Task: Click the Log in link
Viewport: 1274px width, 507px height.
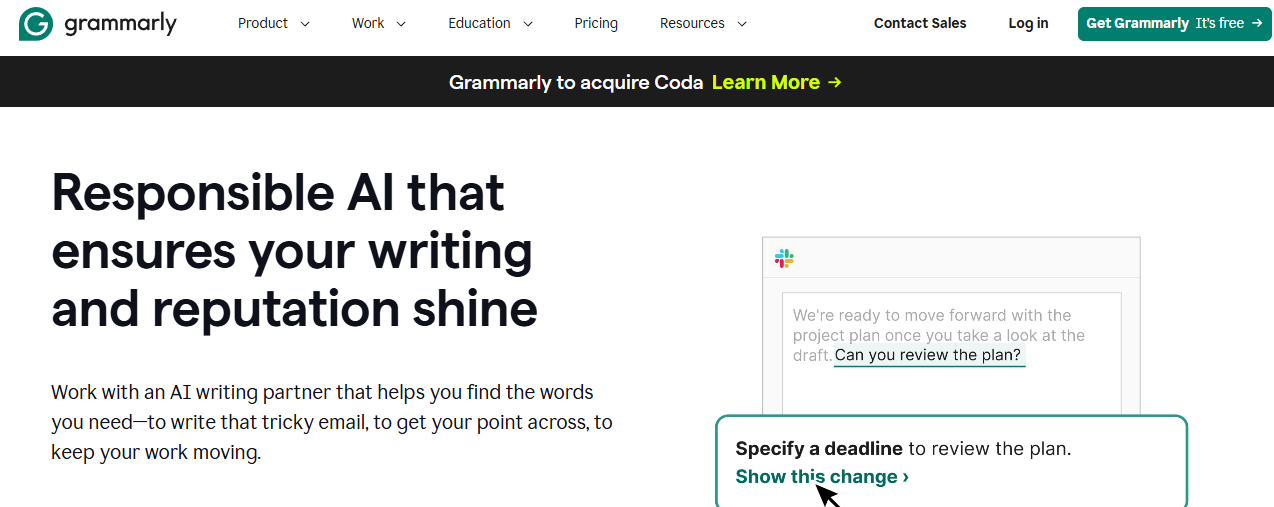Action: point(1028,23)
